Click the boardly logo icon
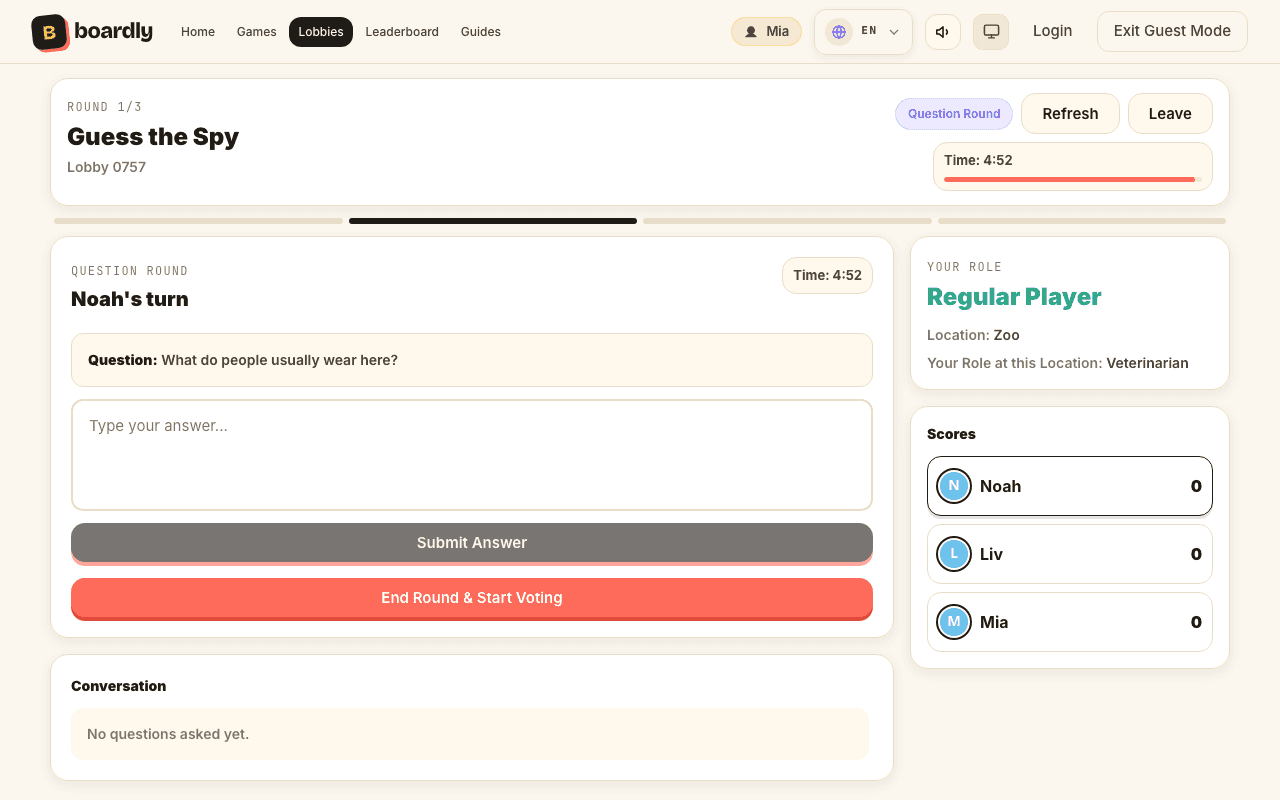This screenshot has height=800, width=1280. 50,32
